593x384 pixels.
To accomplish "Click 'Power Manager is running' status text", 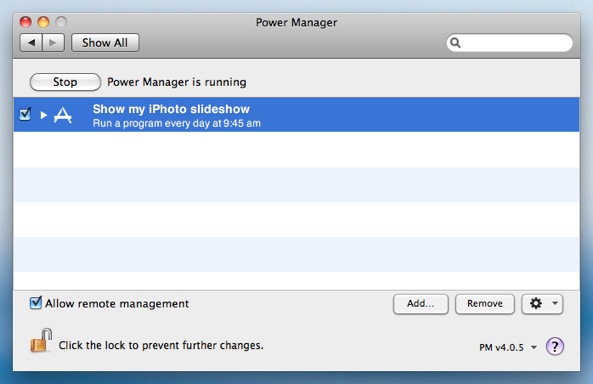I will (177, 82).
